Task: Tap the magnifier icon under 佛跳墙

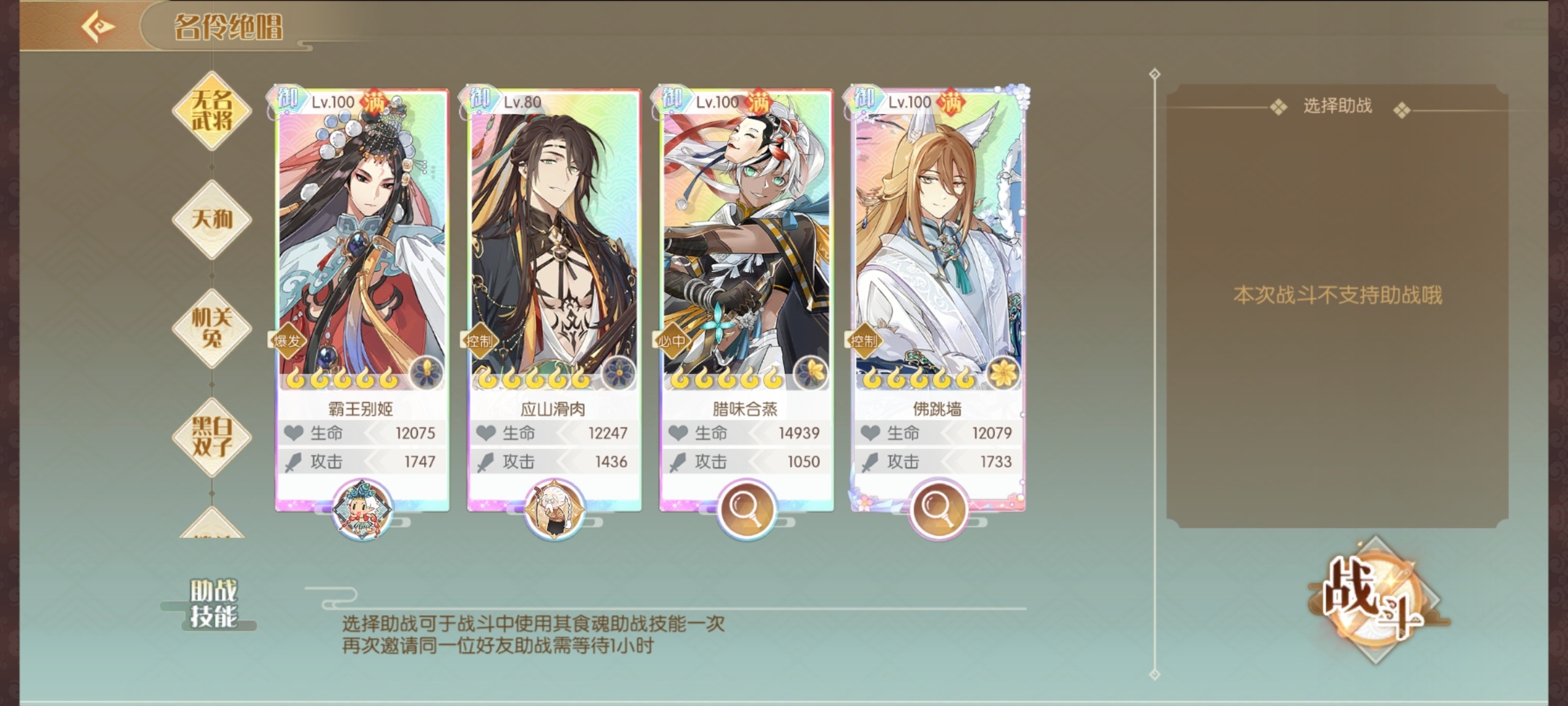Action: 938,508
